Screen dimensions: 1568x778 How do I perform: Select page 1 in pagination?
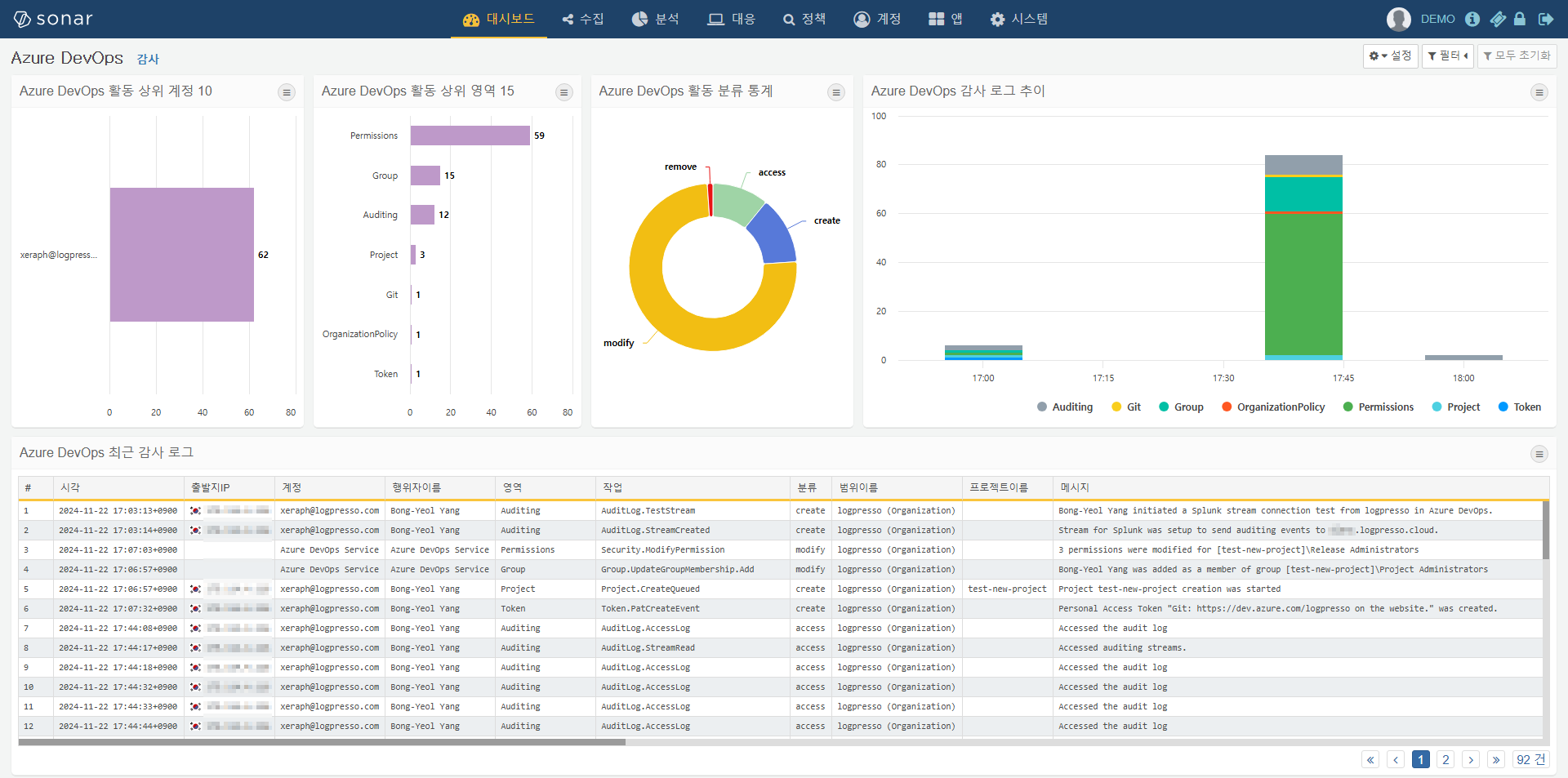pos(1421,759)
